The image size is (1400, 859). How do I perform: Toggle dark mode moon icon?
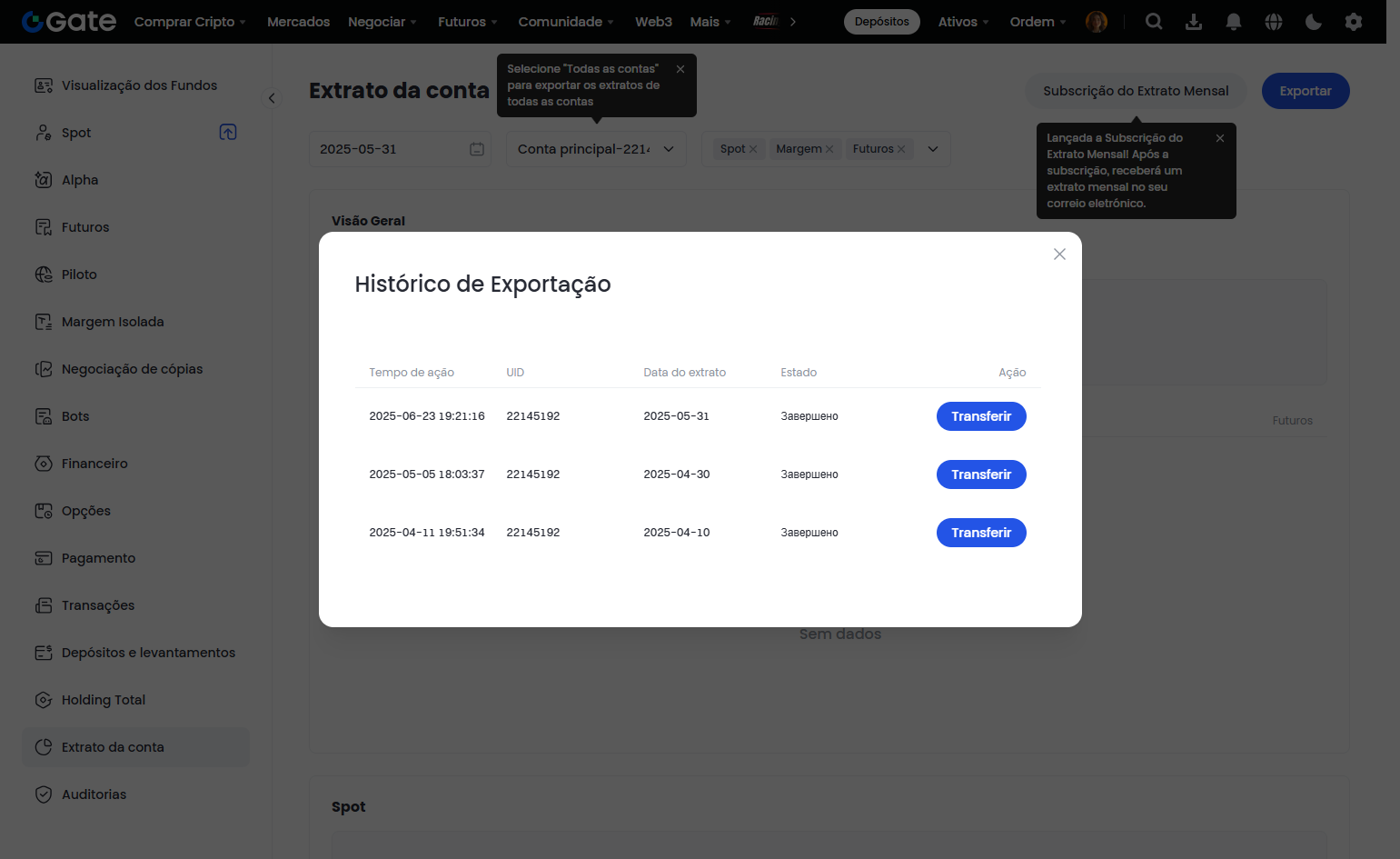click(1314, 22)
